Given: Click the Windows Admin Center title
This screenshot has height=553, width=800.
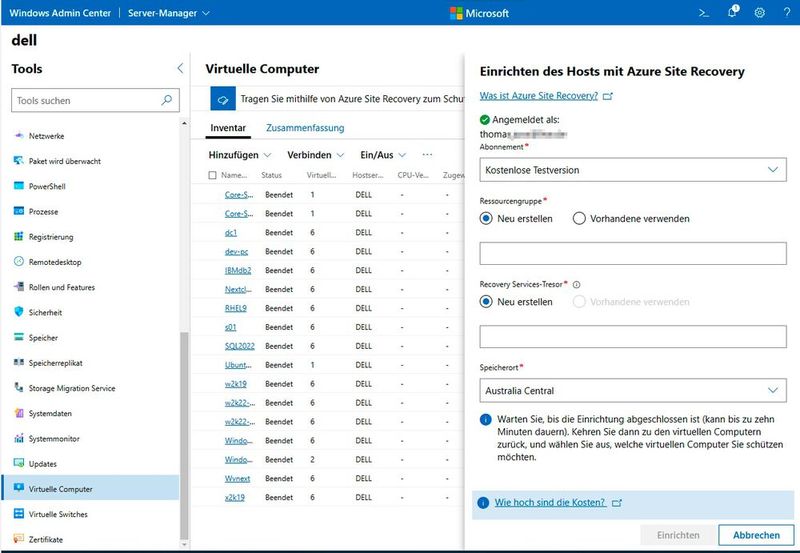Looking at the screenshot, I should [x=60, y=13].
